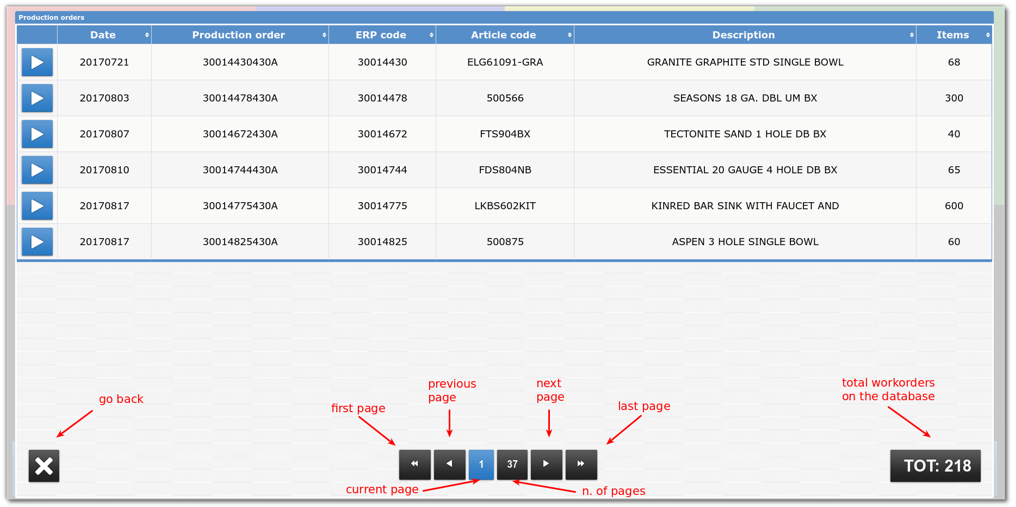1016x507 pixels.
Task: Go back with the X button
Action: pyautogui.click(x=44, y=465)
